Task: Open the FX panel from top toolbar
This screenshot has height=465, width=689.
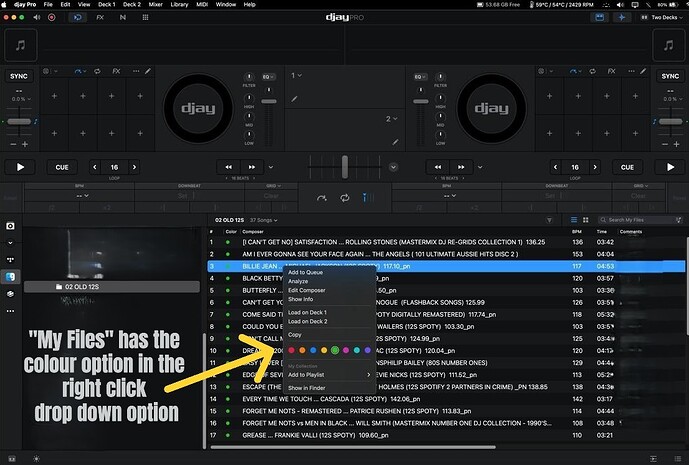Action: click(x=100, y=18)
